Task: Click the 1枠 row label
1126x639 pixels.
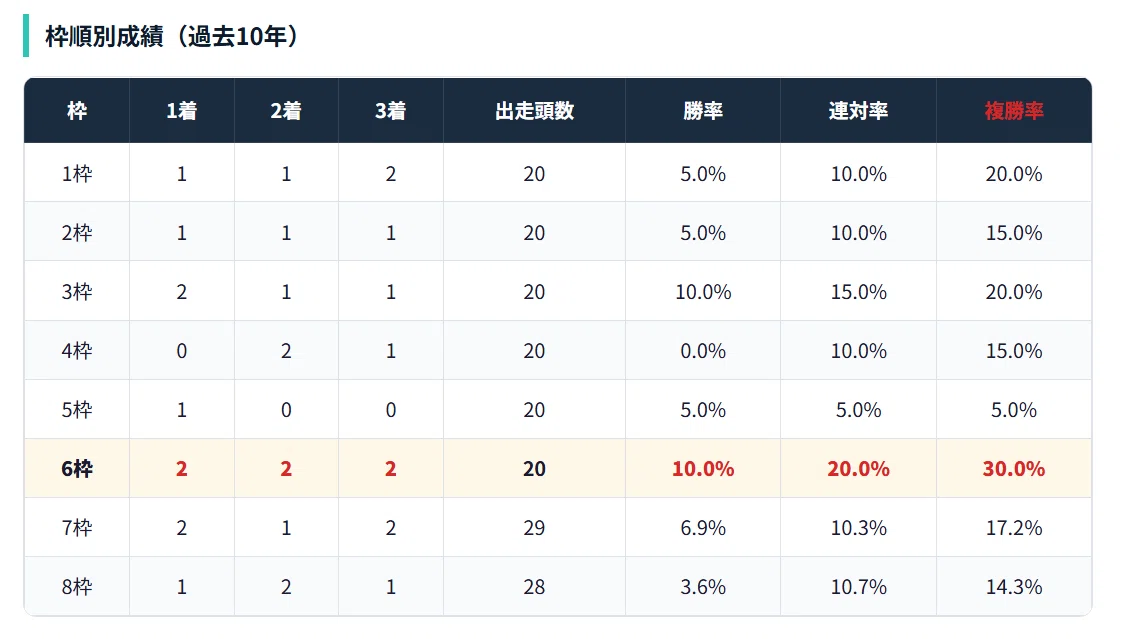Action: (x=77, y=174)
